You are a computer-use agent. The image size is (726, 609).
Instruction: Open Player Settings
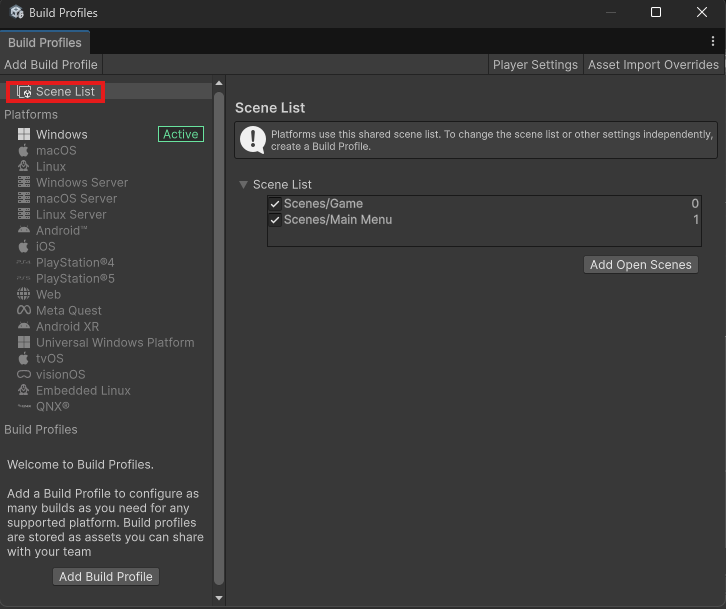click(x=535, y=64)
